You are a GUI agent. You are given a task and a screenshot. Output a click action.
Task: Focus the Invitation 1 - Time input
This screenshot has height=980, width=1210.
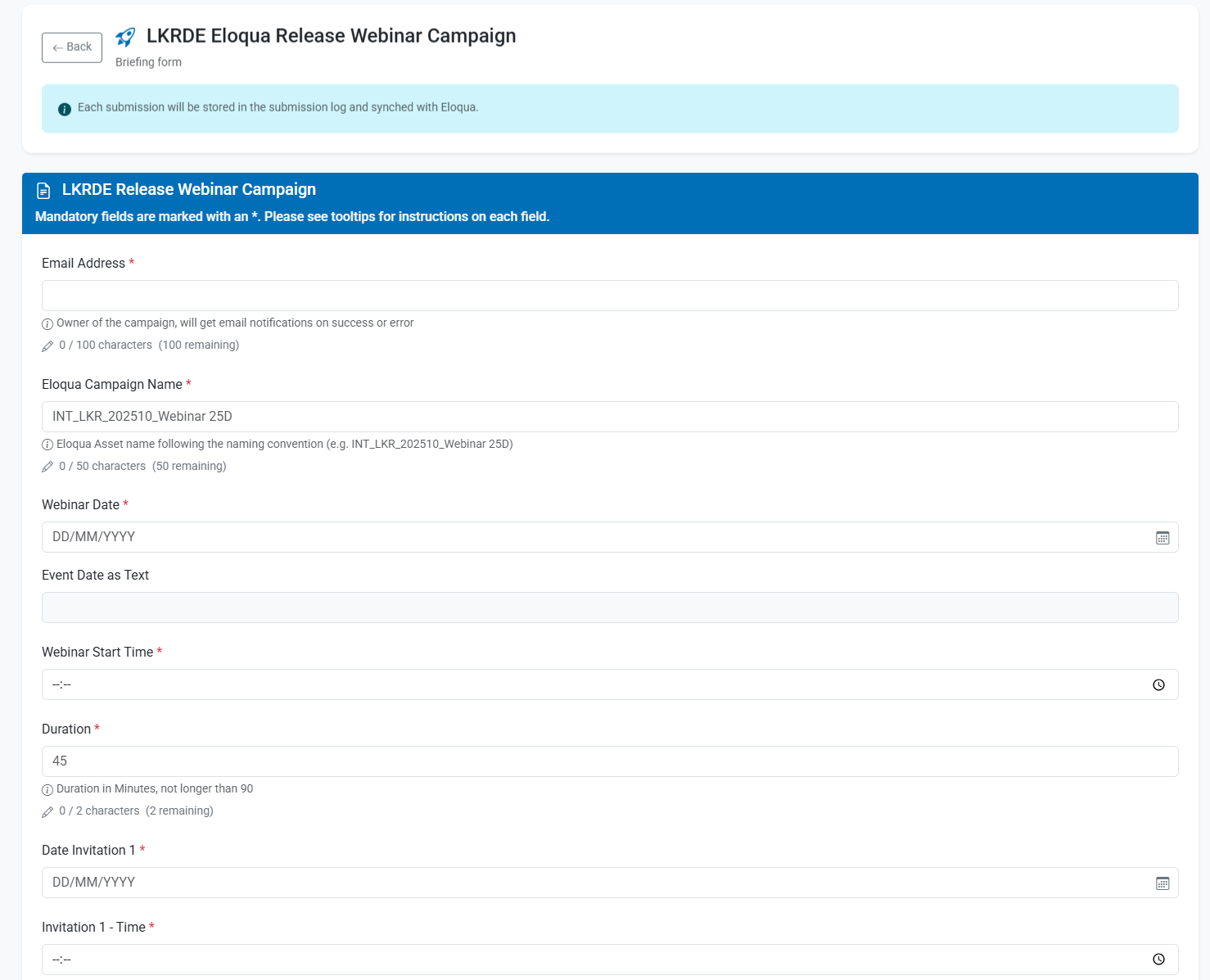(610, 960)
